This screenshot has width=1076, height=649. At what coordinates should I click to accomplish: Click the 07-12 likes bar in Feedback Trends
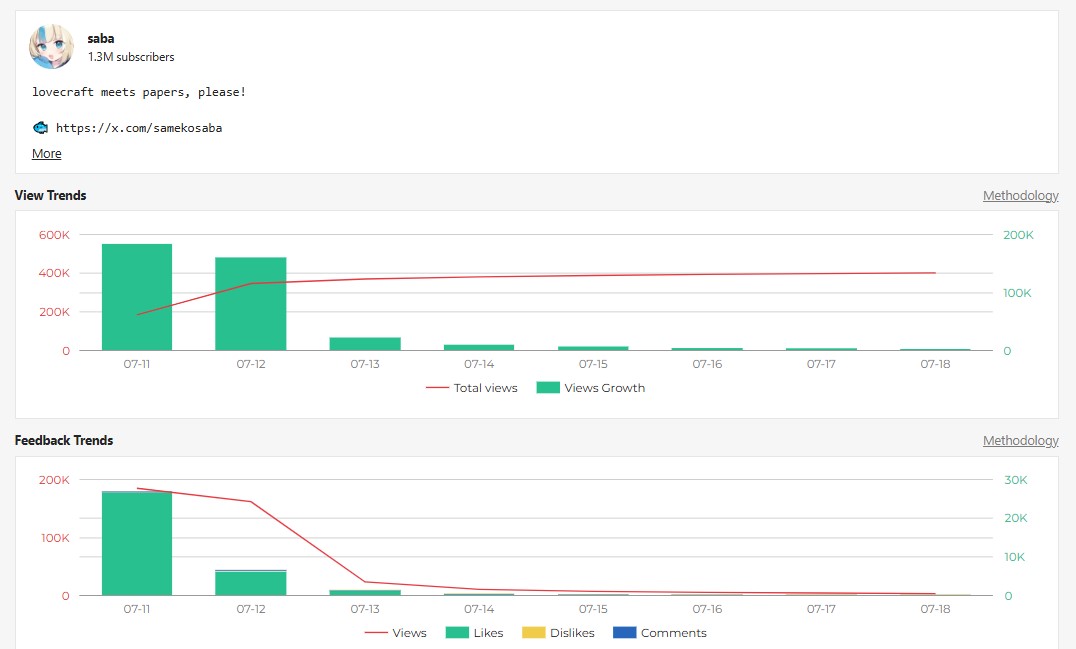250,583
